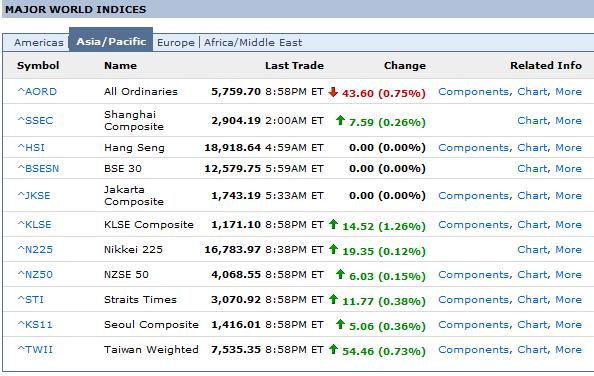The width and height of the screenshot is (594, 376).
Task: Click the green up arrow for Shanghai Composite
Action: 340,120
